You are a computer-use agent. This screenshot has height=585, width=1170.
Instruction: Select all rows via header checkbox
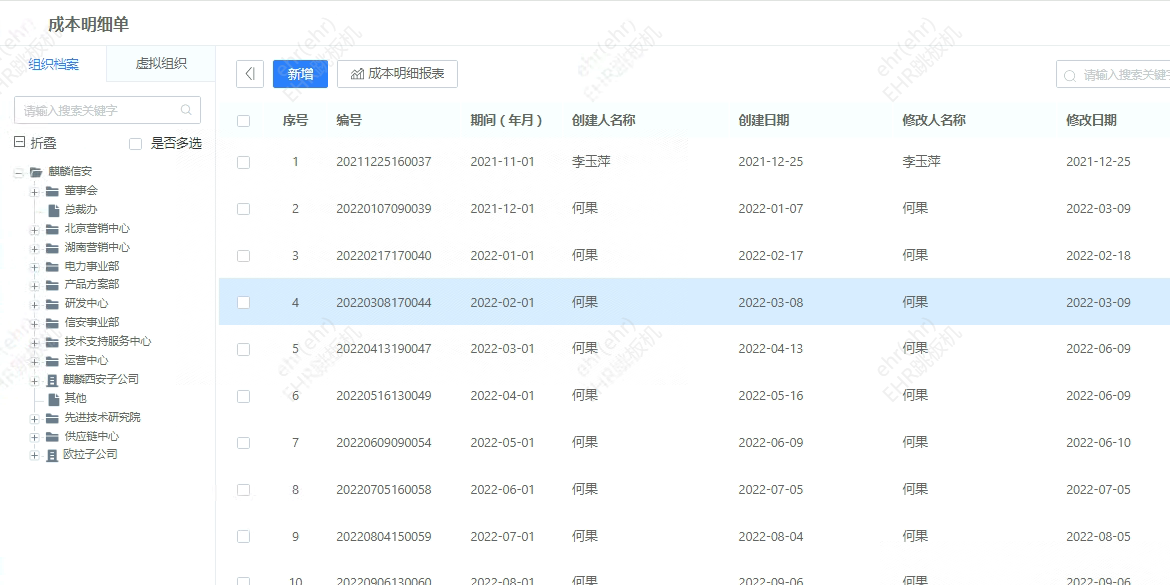[243, 119]
